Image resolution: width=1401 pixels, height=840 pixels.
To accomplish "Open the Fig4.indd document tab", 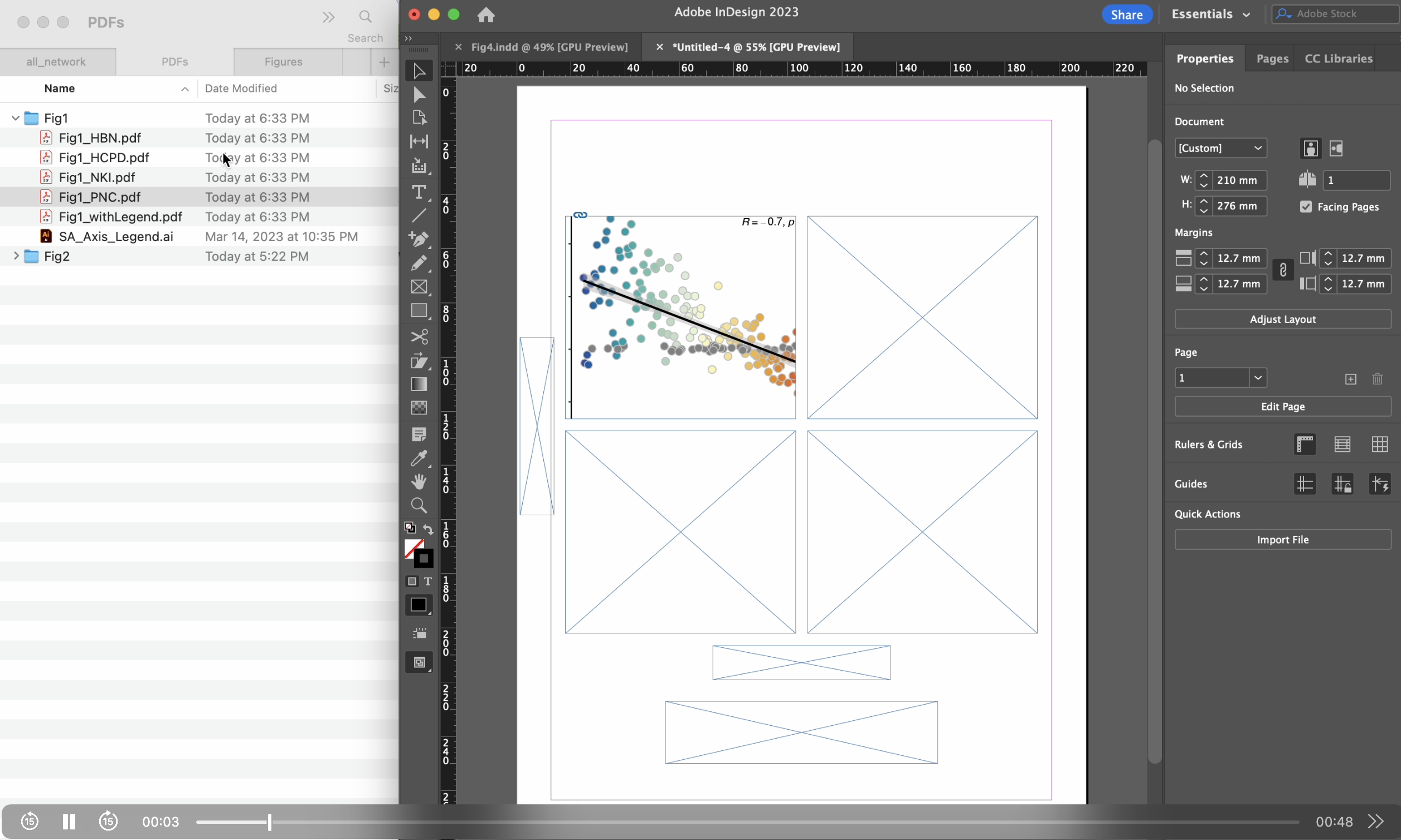I will (549, 47).
